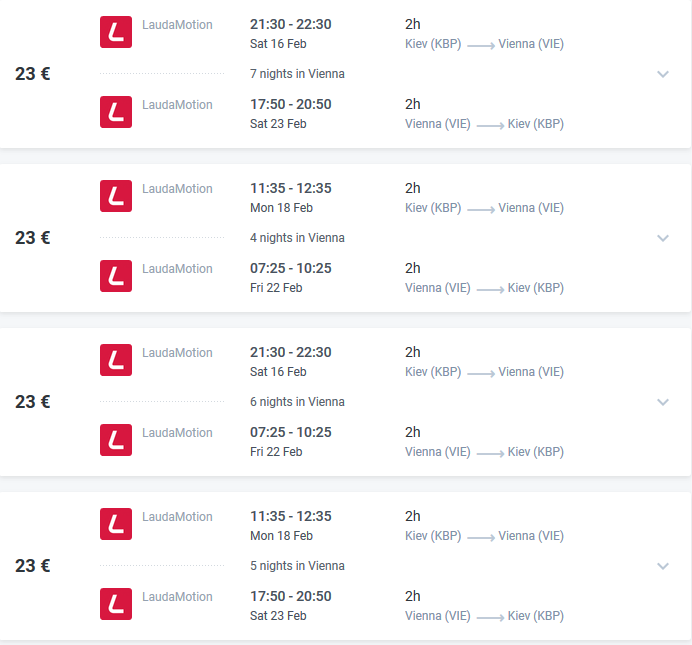
Task: Click LaudaMotion logo for return flight in 4-night trip
Action: (x=116, y=276)
